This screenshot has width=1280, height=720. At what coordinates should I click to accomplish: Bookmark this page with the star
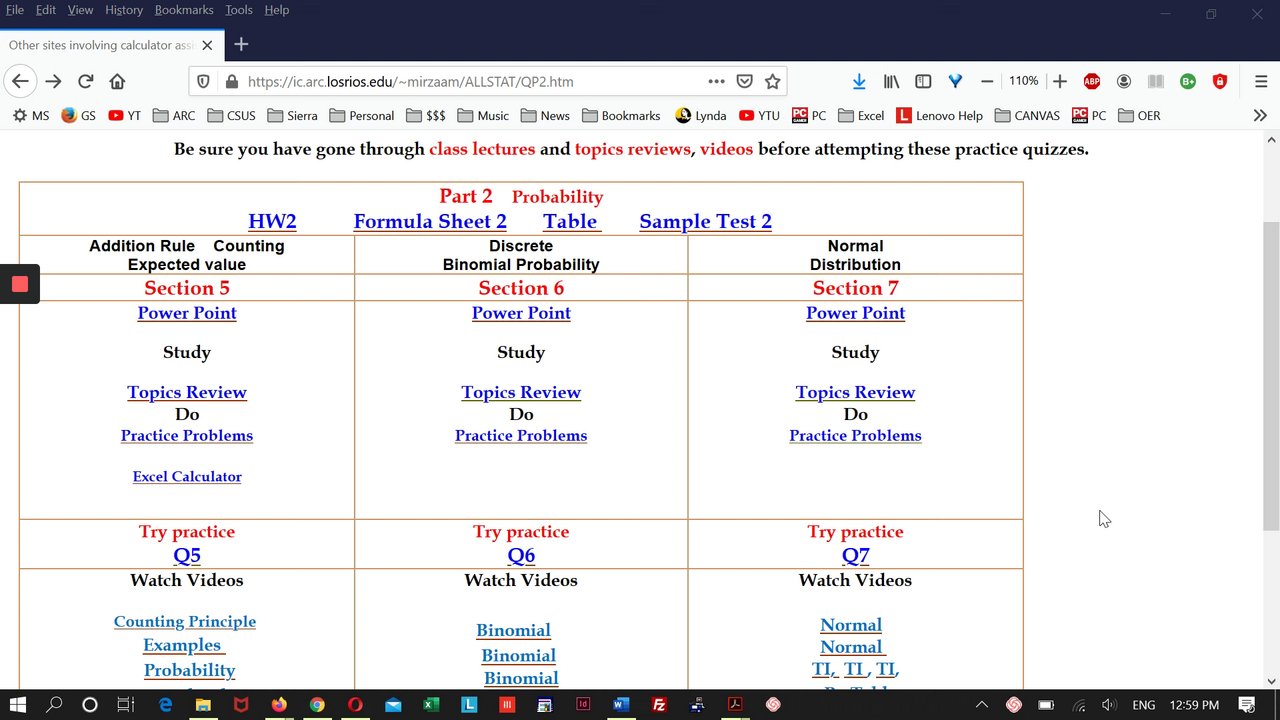click(772, 81)
